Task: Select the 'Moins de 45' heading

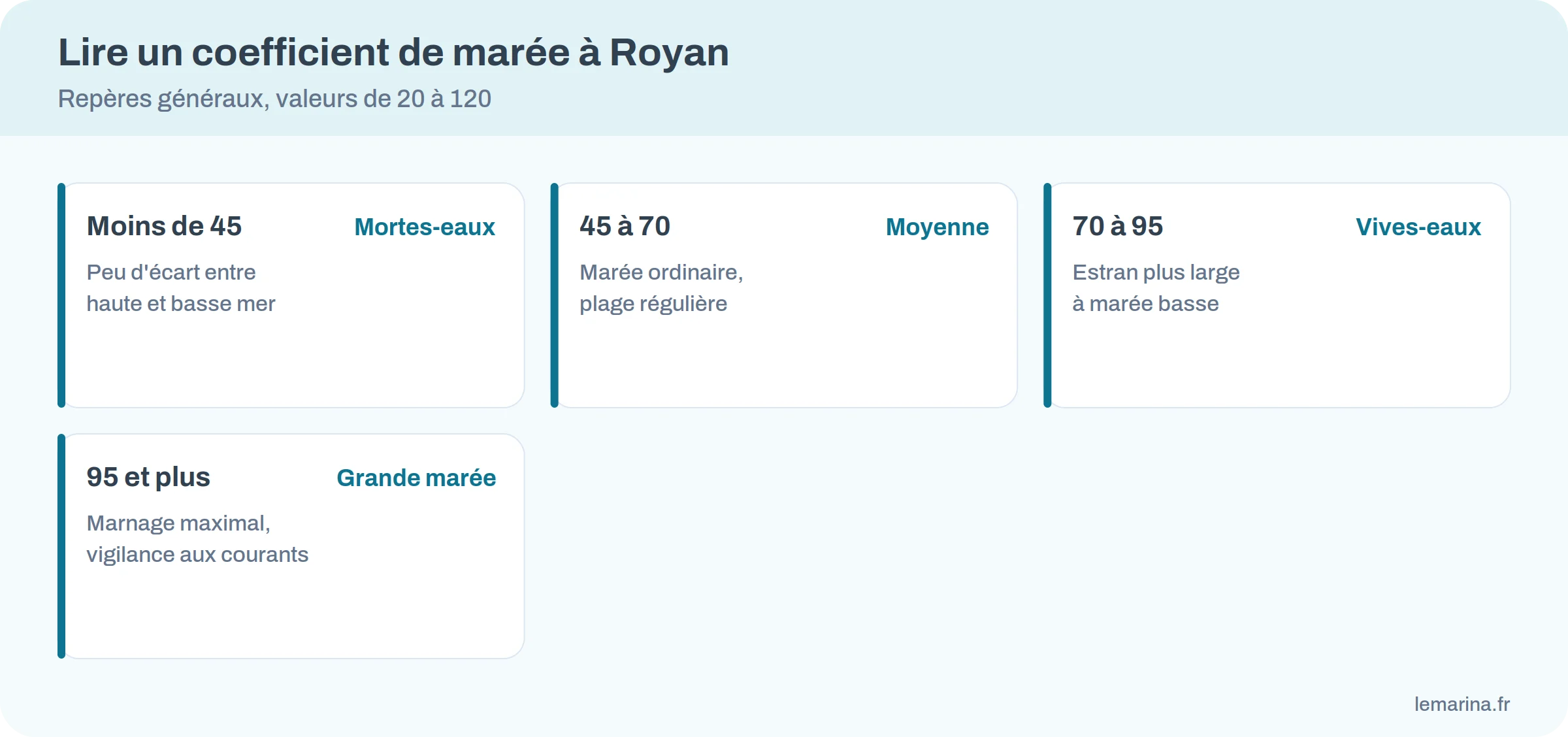Action: click(x=164, y=226)
